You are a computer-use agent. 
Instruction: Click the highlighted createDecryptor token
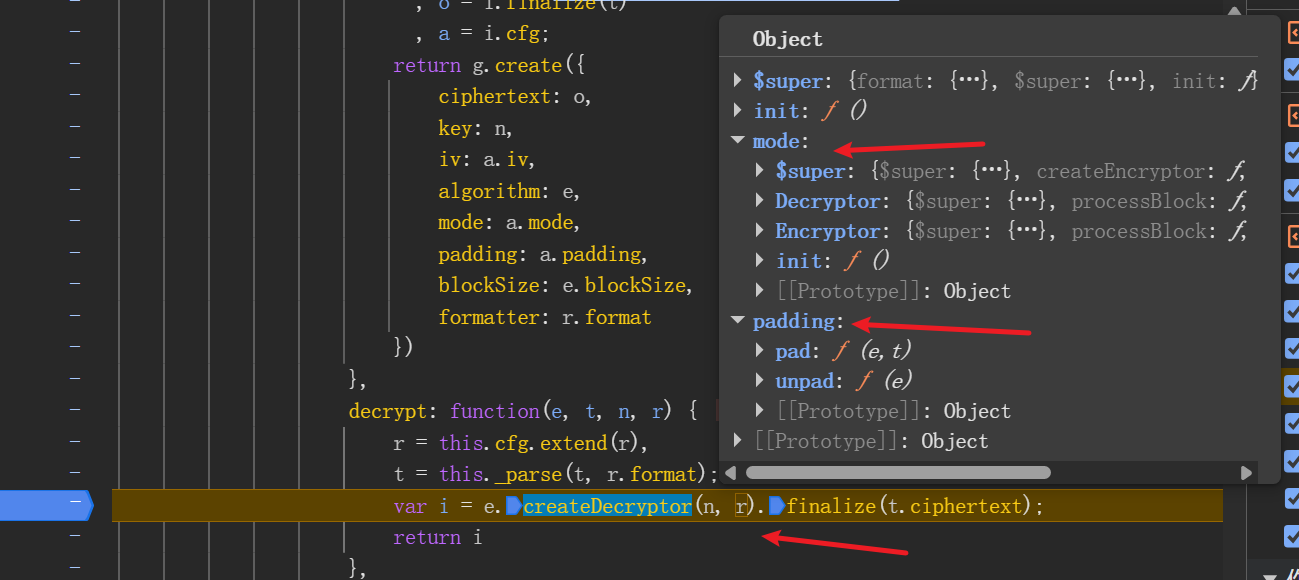tap(606, 506)
